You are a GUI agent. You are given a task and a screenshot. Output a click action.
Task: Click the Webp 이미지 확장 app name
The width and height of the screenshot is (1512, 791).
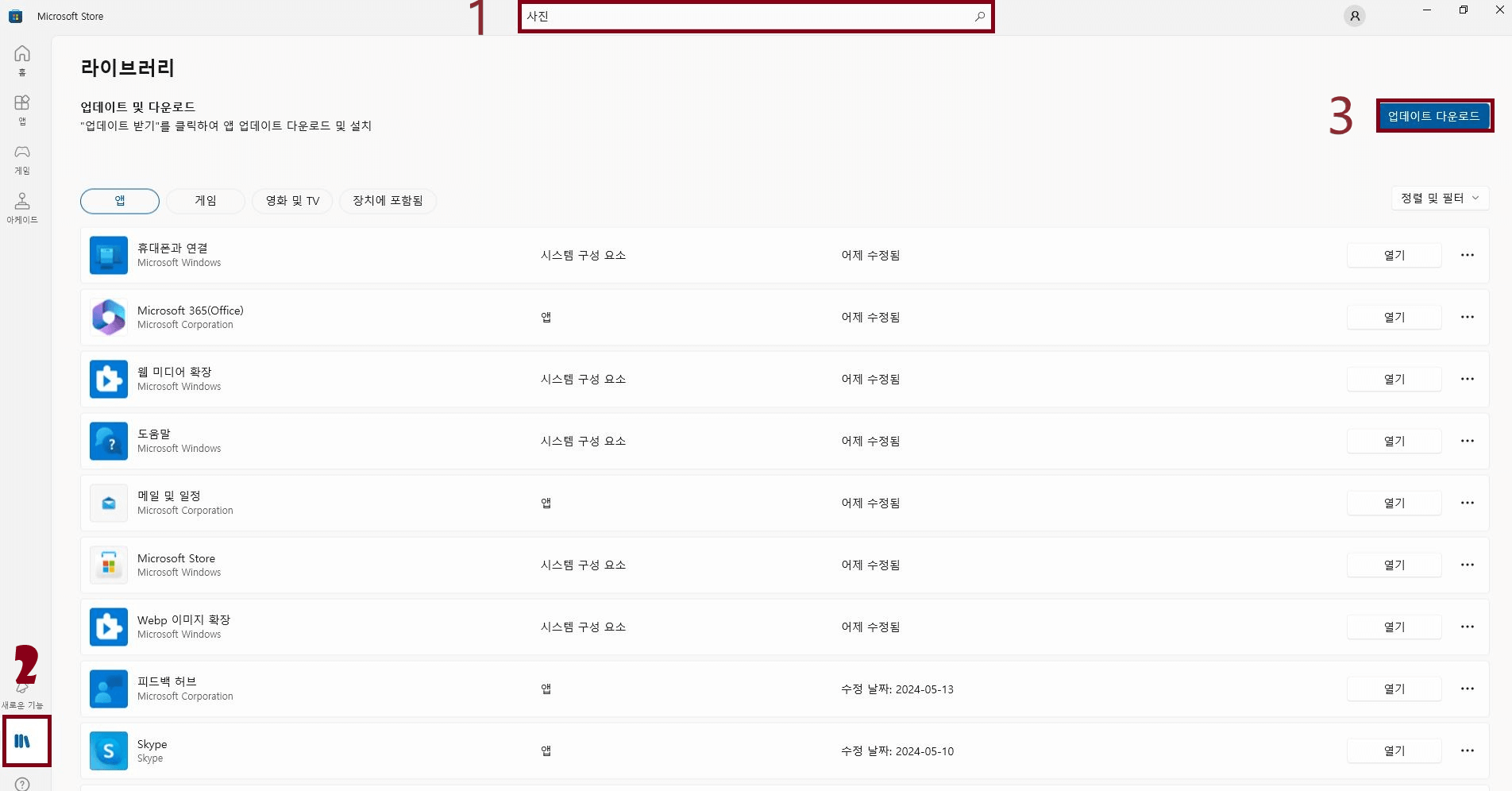click(183, 619)
